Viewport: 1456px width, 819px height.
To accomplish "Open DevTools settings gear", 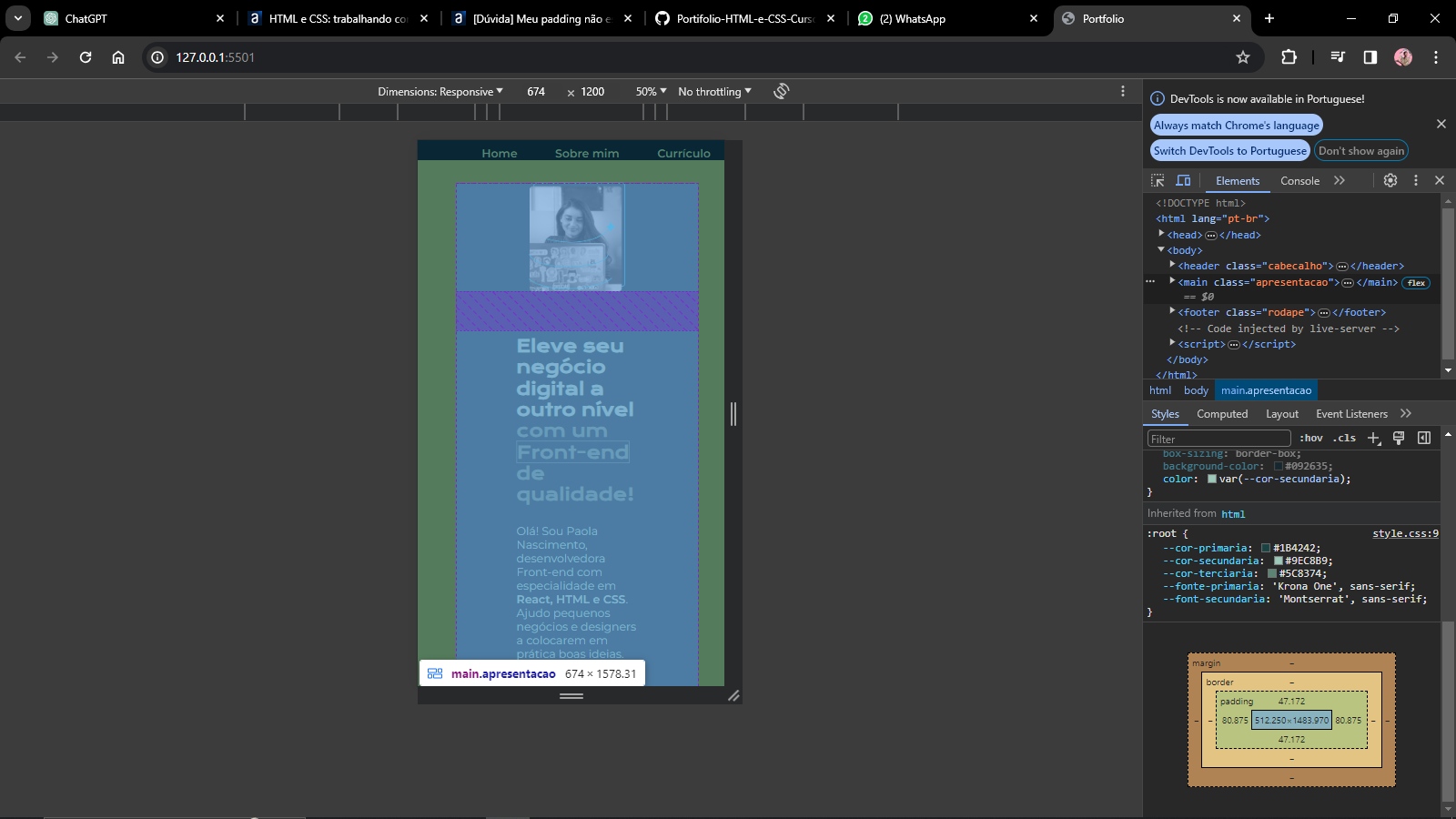I will (1390, 180).
